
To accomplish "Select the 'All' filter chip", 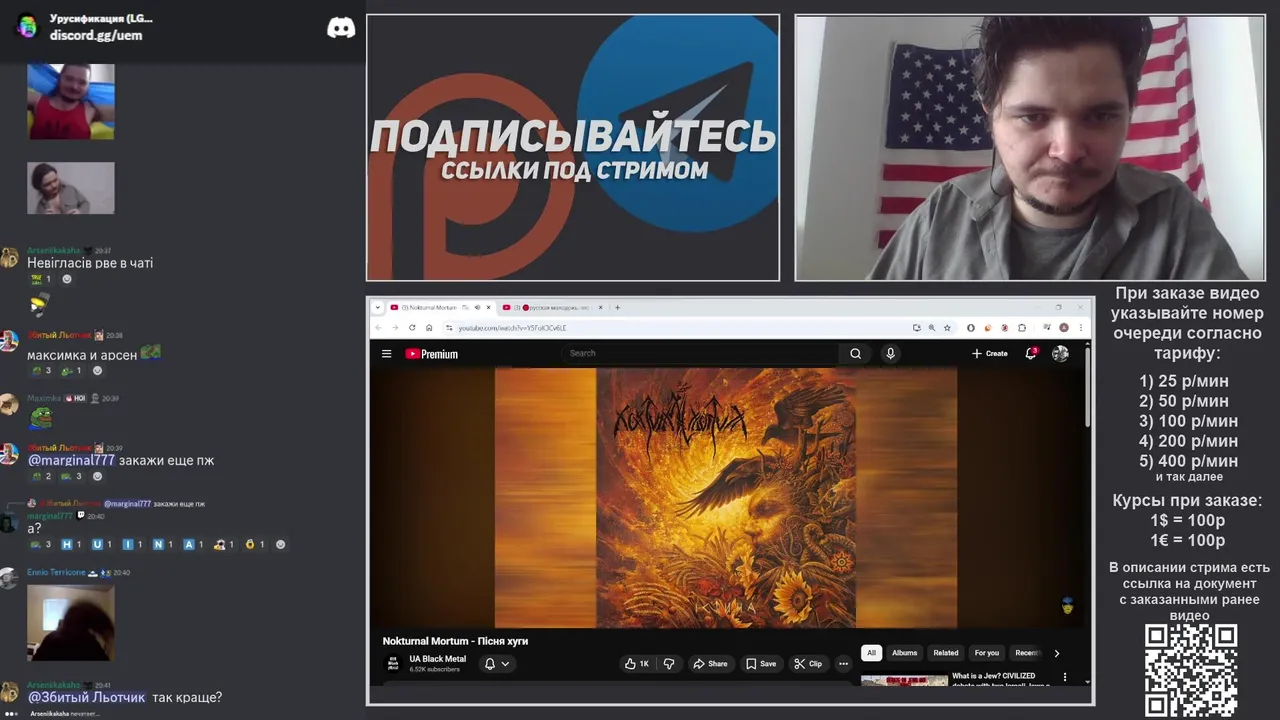I will 871,653.
